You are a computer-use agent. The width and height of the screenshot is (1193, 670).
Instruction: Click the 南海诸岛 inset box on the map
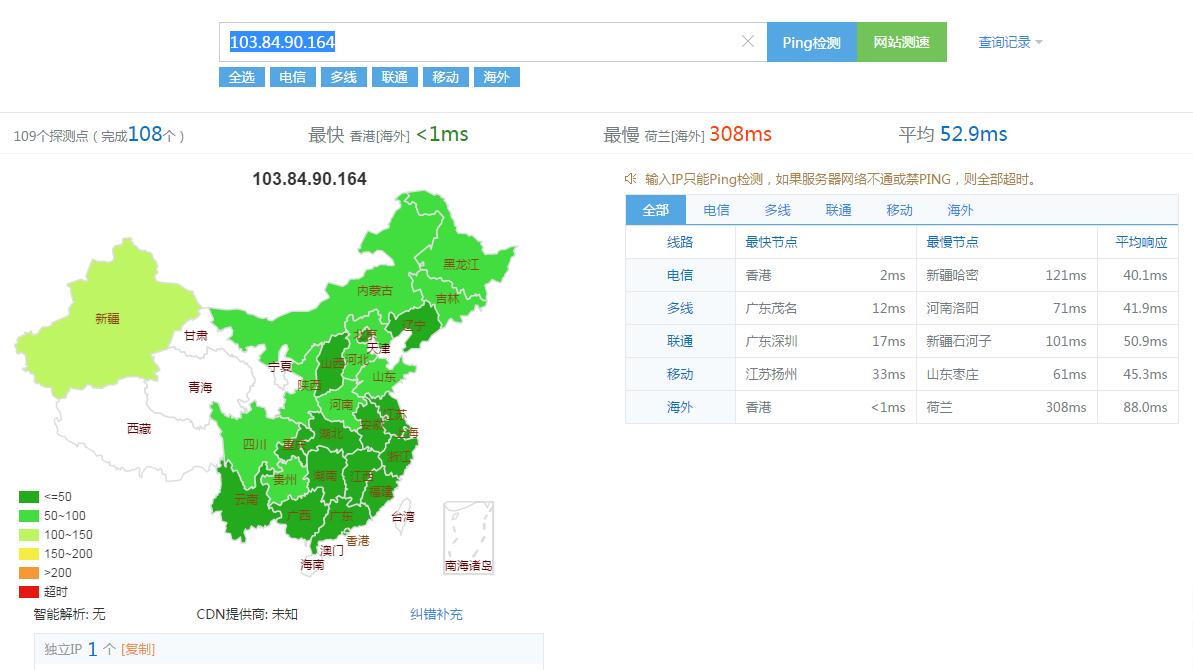466,537
